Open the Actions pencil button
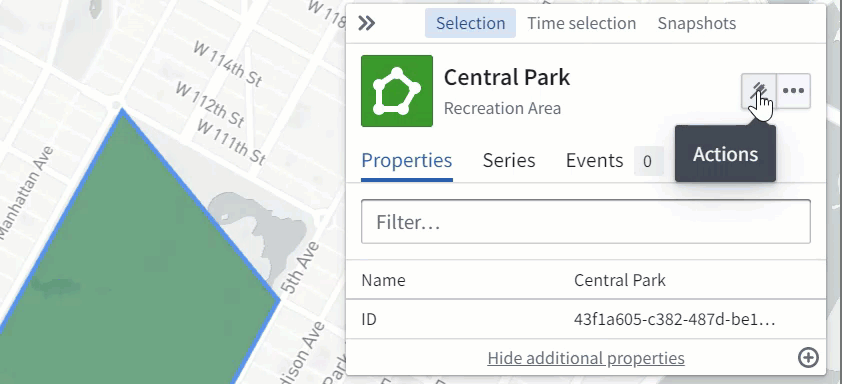842x384 pixels. tap(758, 91)
